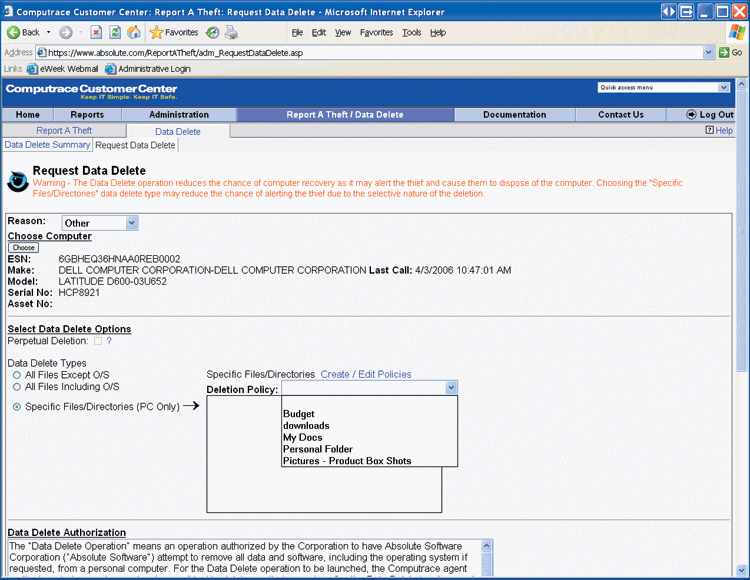Open the Administrative Login link shortcut
Viewport: 750px width, 580px height.
tap(148, 69)
